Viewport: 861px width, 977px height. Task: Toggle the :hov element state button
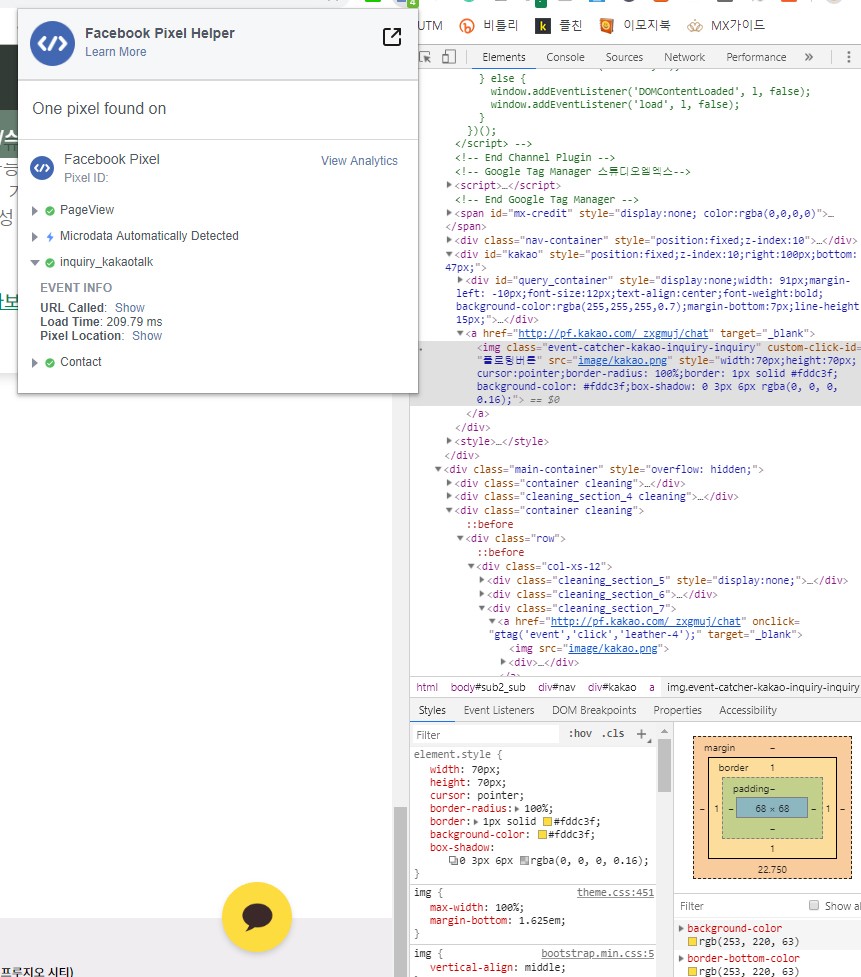tap(580, 734)
